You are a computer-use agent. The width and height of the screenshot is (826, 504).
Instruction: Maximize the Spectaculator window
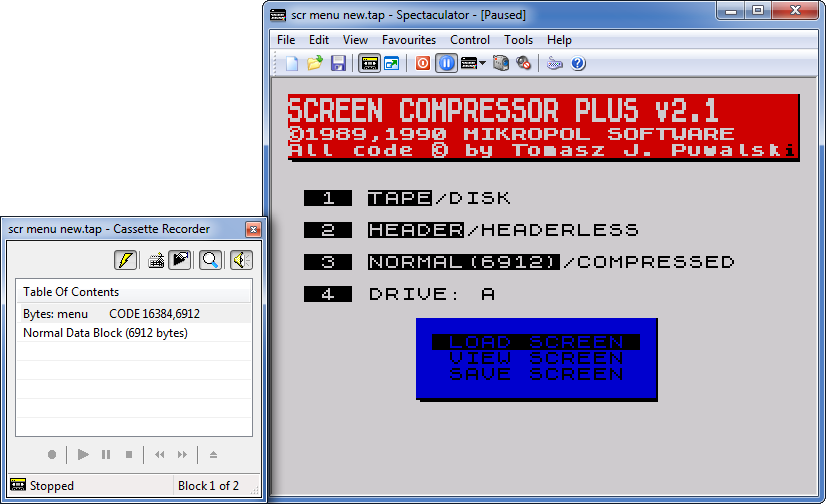click(758, 11)
